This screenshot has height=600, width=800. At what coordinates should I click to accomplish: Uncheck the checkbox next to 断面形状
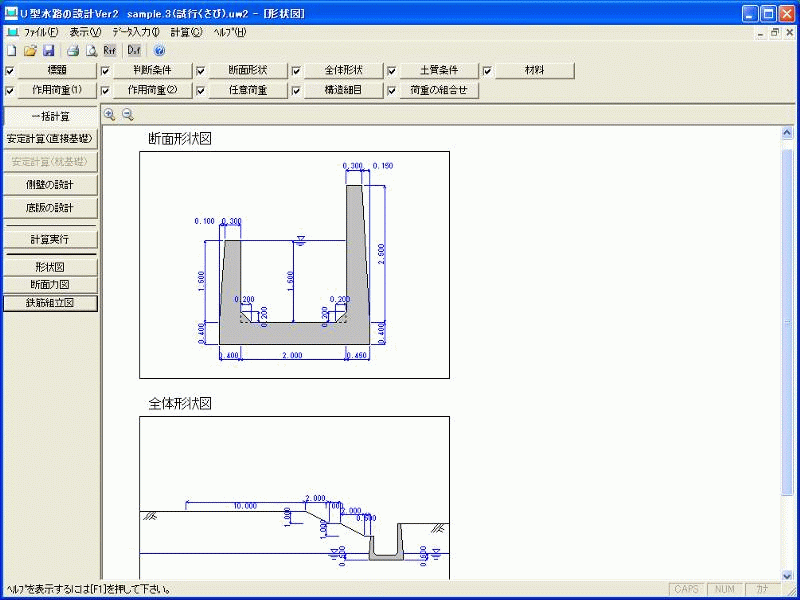click(201, 71)
